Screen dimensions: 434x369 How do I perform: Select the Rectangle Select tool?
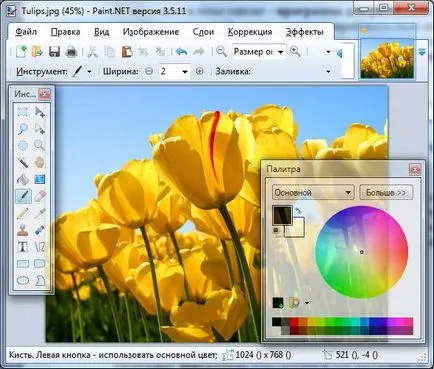[23, 112]
